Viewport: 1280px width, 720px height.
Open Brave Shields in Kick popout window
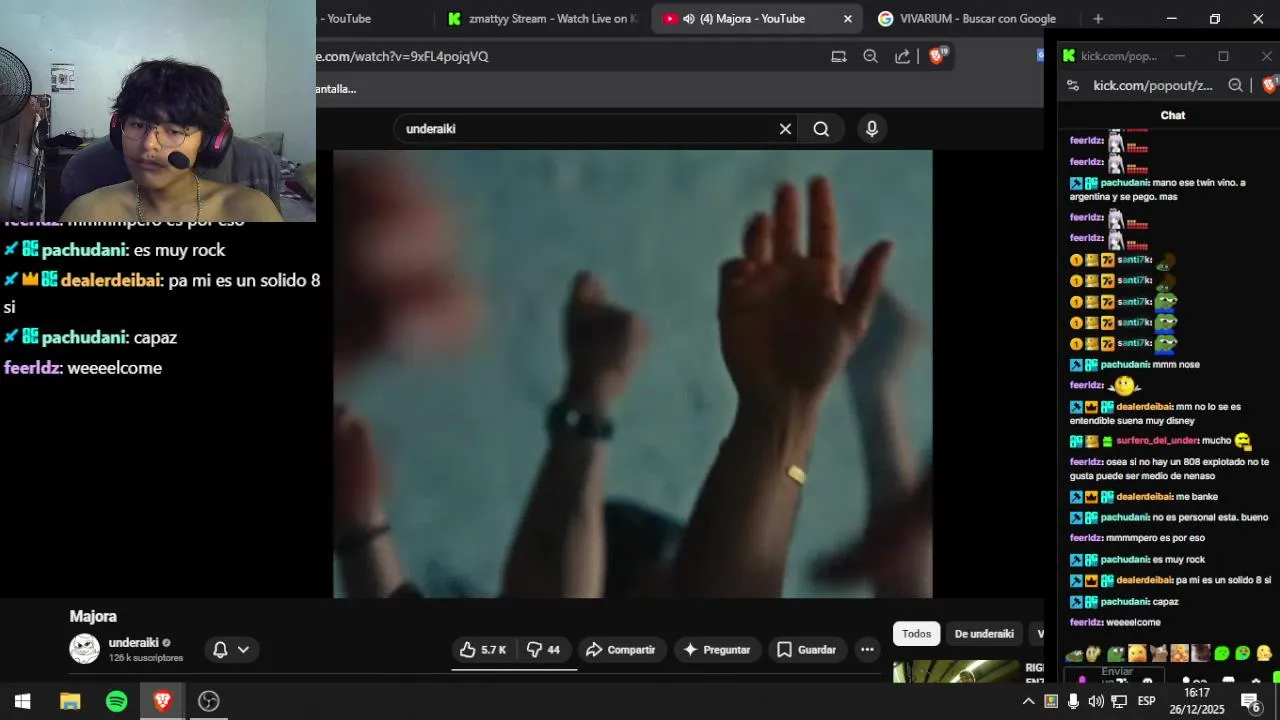click(1270, 86)
